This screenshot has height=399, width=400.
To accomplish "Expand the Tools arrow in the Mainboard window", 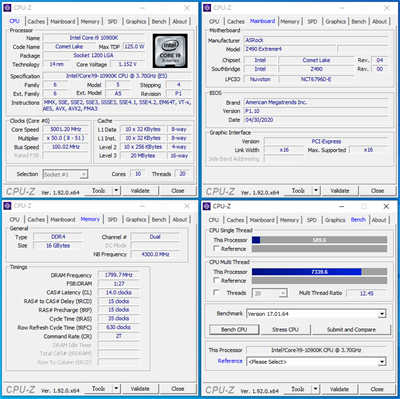I will point(316,191).
